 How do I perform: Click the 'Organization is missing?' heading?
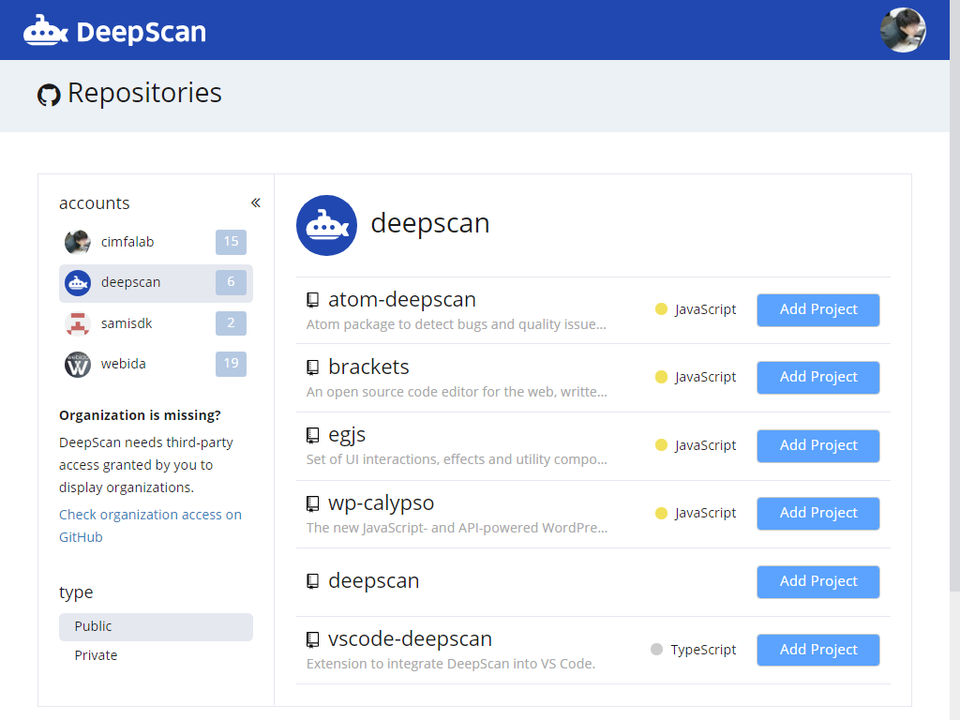click(140, 415)
